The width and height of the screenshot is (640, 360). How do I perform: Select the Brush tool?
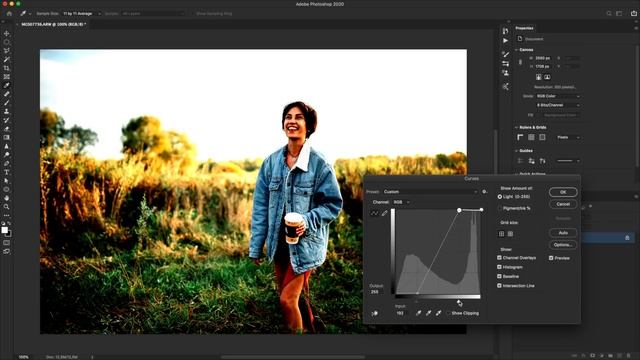click(7, 103)
